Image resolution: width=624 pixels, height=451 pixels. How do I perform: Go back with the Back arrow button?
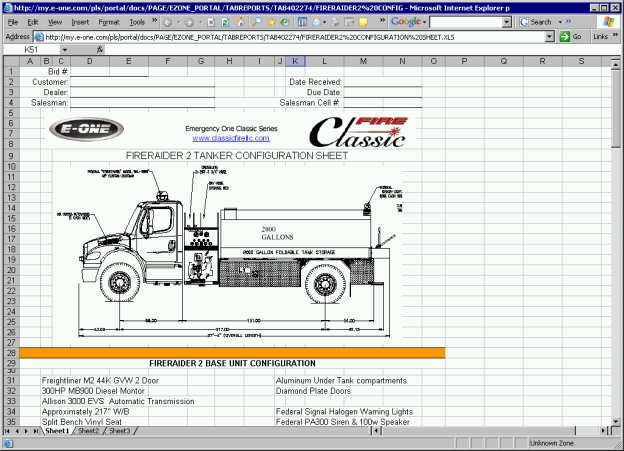coord(168,22)
